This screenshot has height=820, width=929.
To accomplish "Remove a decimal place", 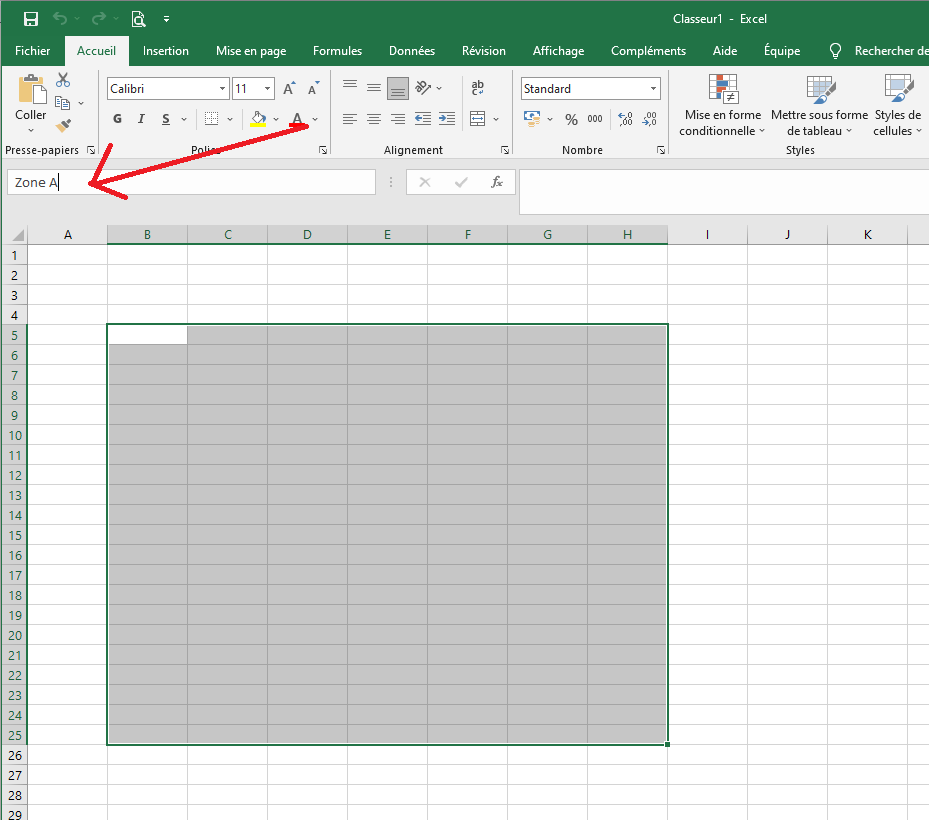I will 649,119.
